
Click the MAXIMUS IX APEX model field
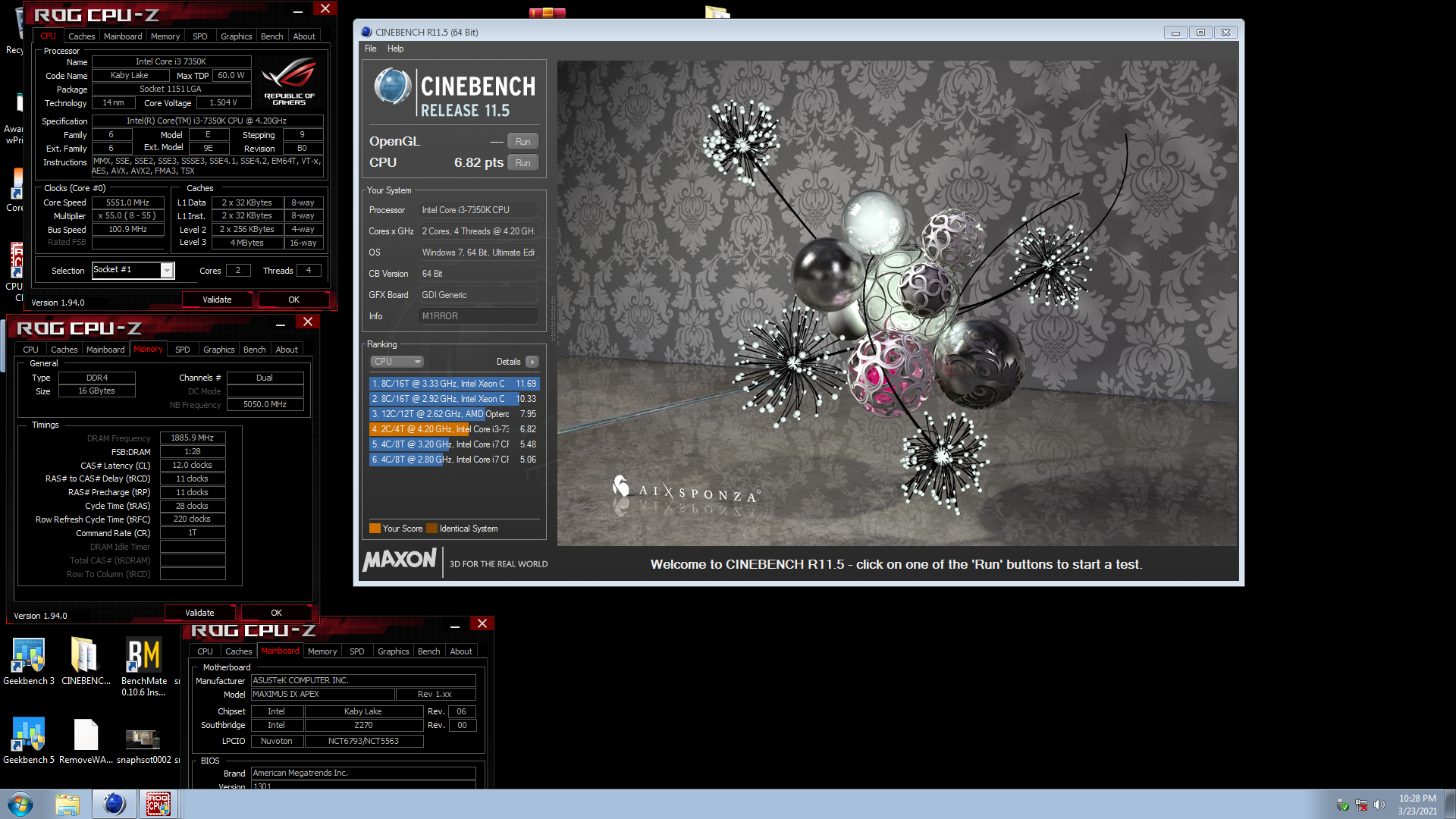coord(322,694)
